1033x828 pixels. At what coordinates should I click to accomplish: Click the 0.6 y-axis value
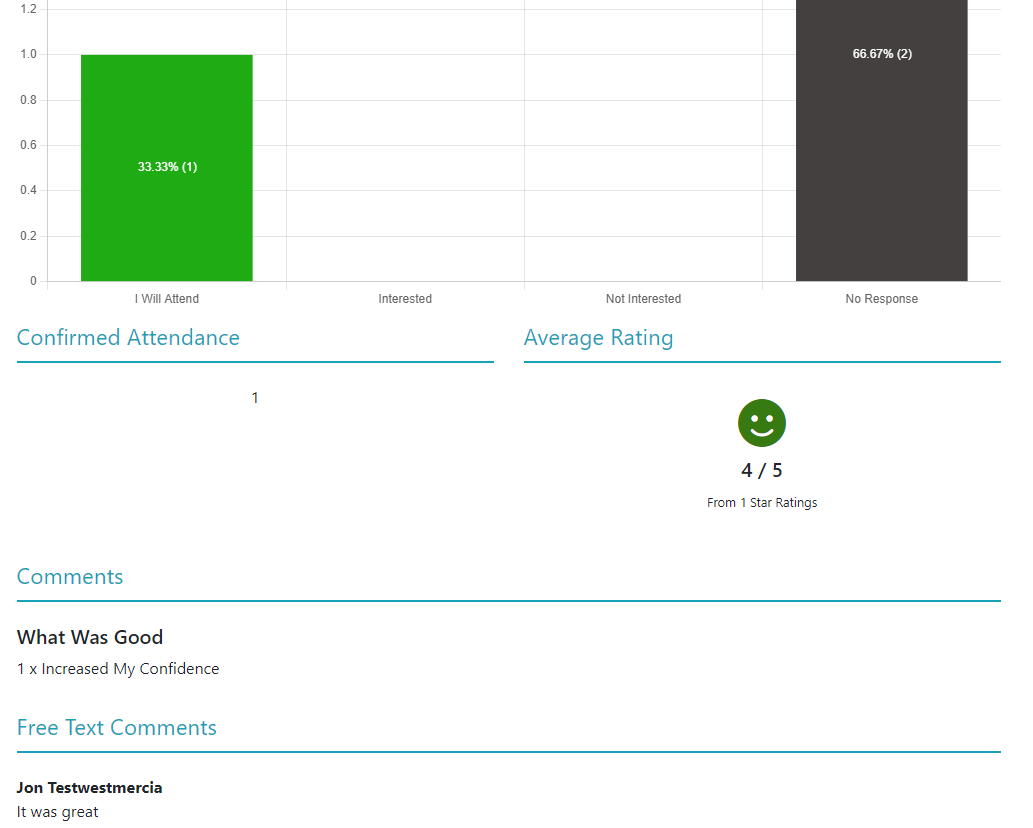28,145
